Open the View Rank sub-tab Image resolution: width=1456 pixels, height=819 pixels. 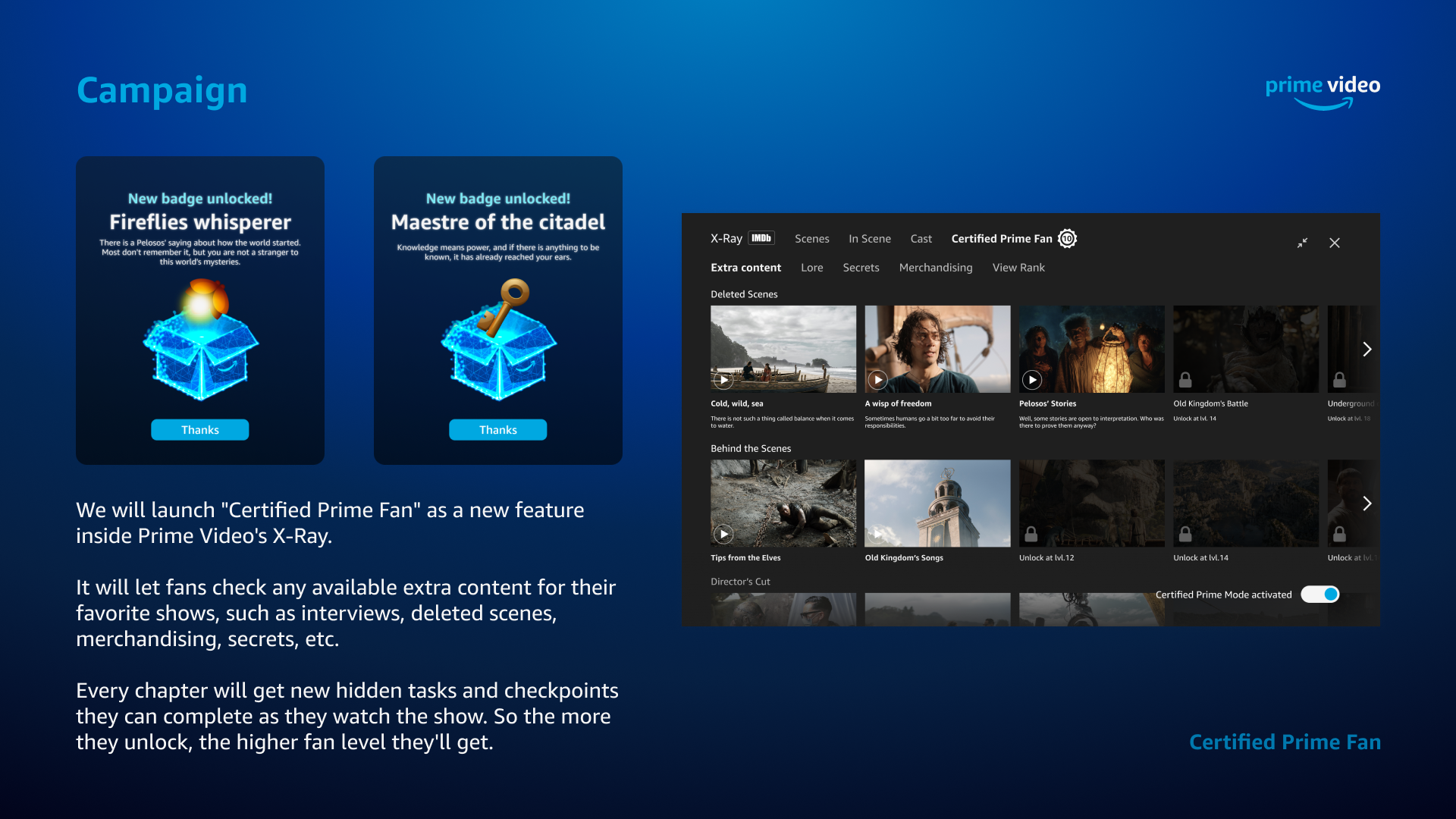[x=1018, y=268]
